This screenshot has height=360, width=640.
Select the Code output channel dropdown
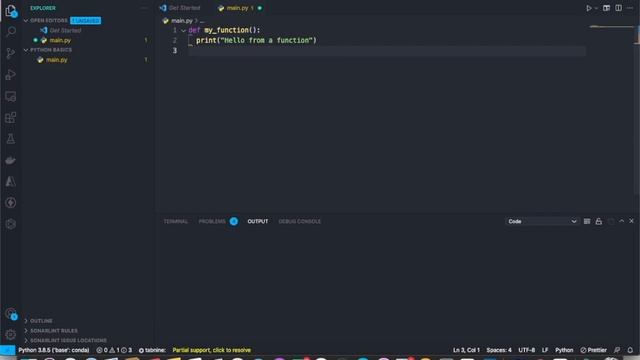[542, 221]
